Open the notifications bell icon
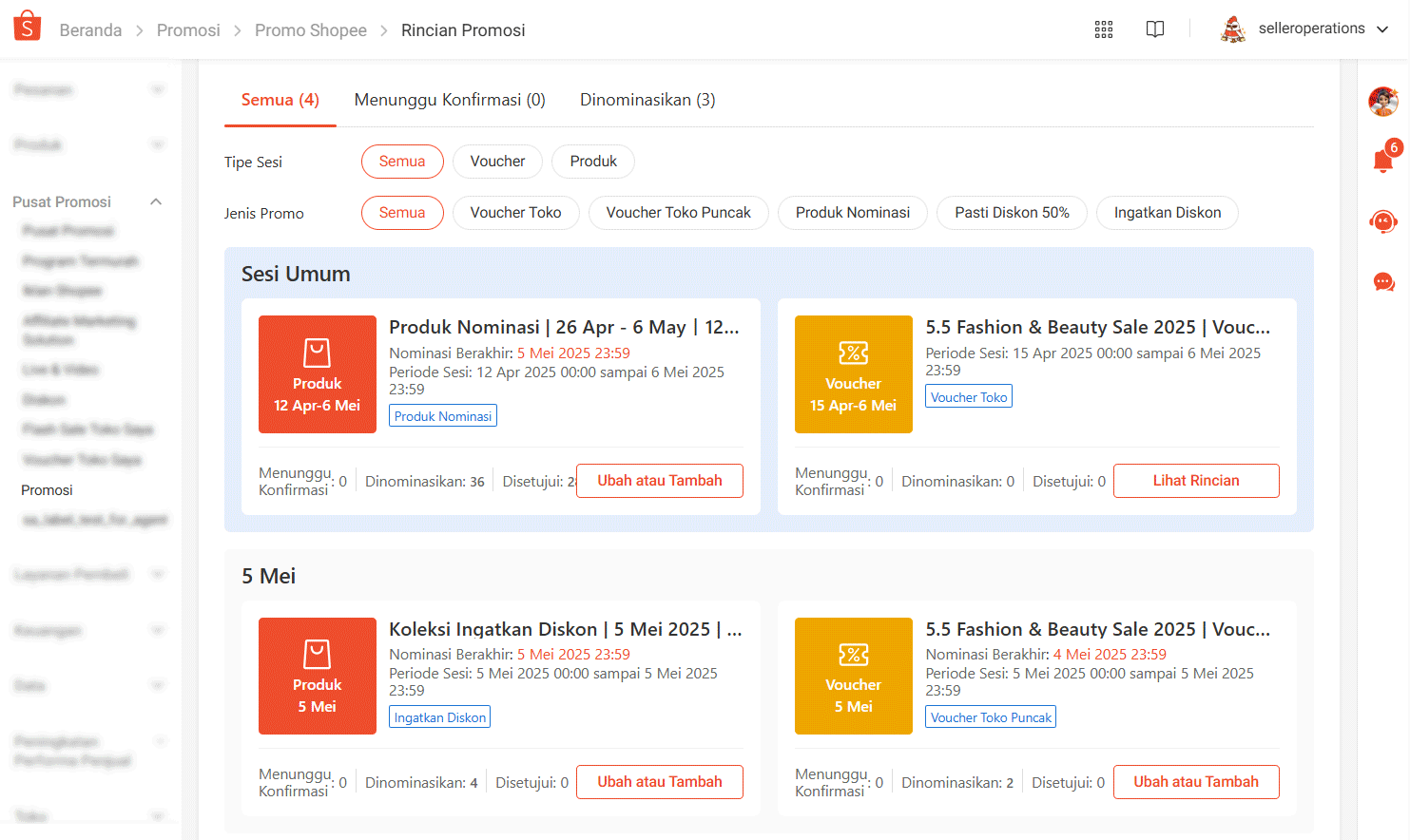This screenshot has height=840, width=1410. point(1383,160)
